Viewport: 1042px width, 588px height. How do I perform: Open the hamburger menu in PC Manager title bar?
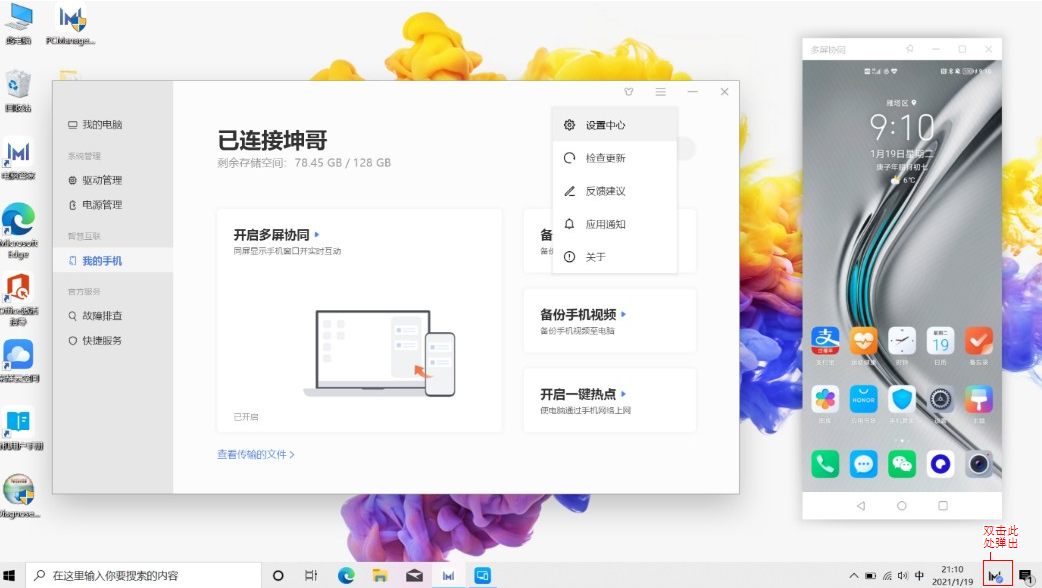pos(661,92)
